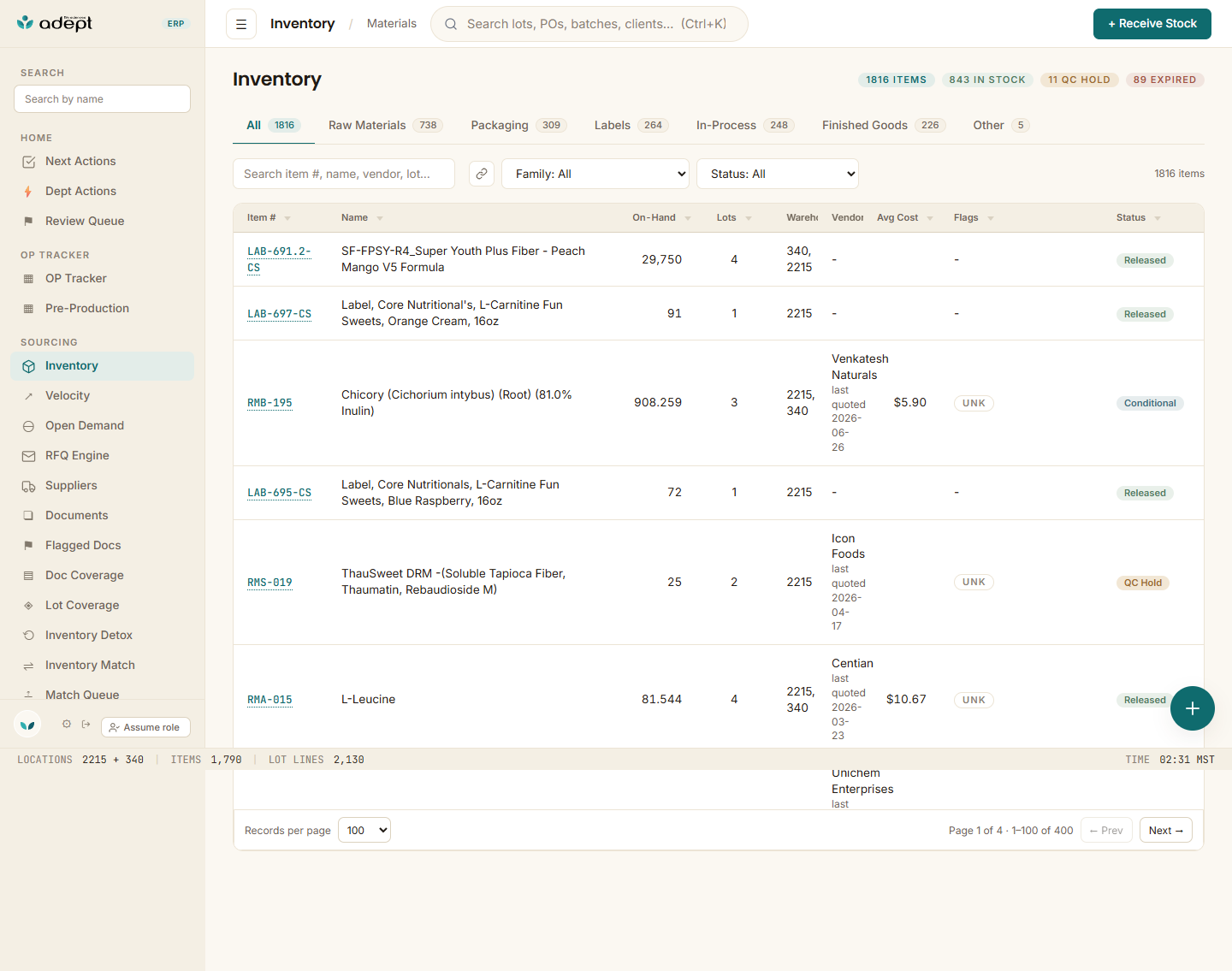The image size is (1232, 971).
Task: Open item link RMB-195
Action: click(269, 403)
